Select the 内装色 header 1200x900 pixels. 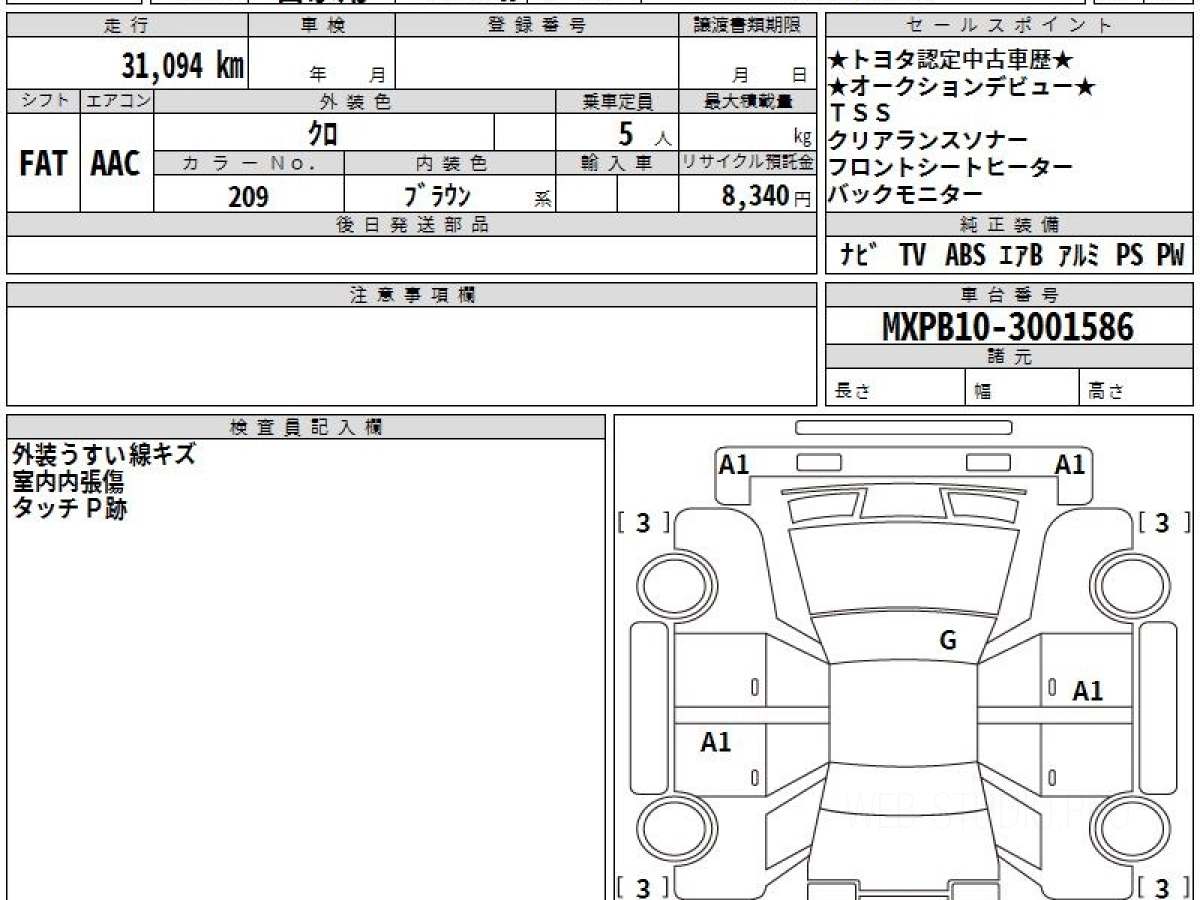tap(450, 163)
